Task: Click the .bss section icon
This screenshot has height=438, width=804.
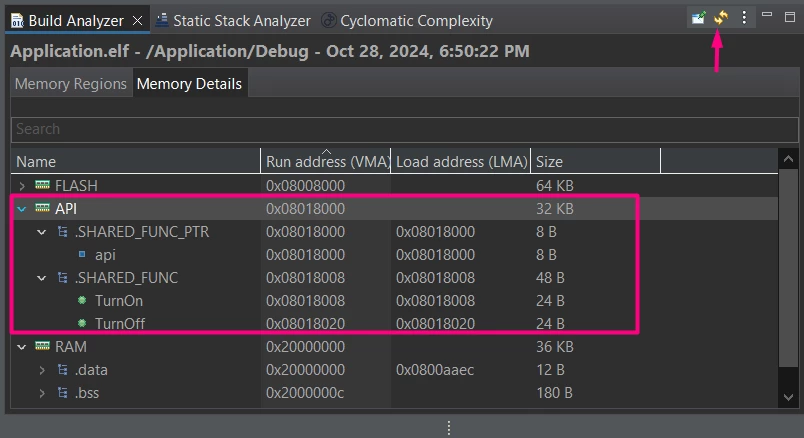Action: [x=63, y=393]
